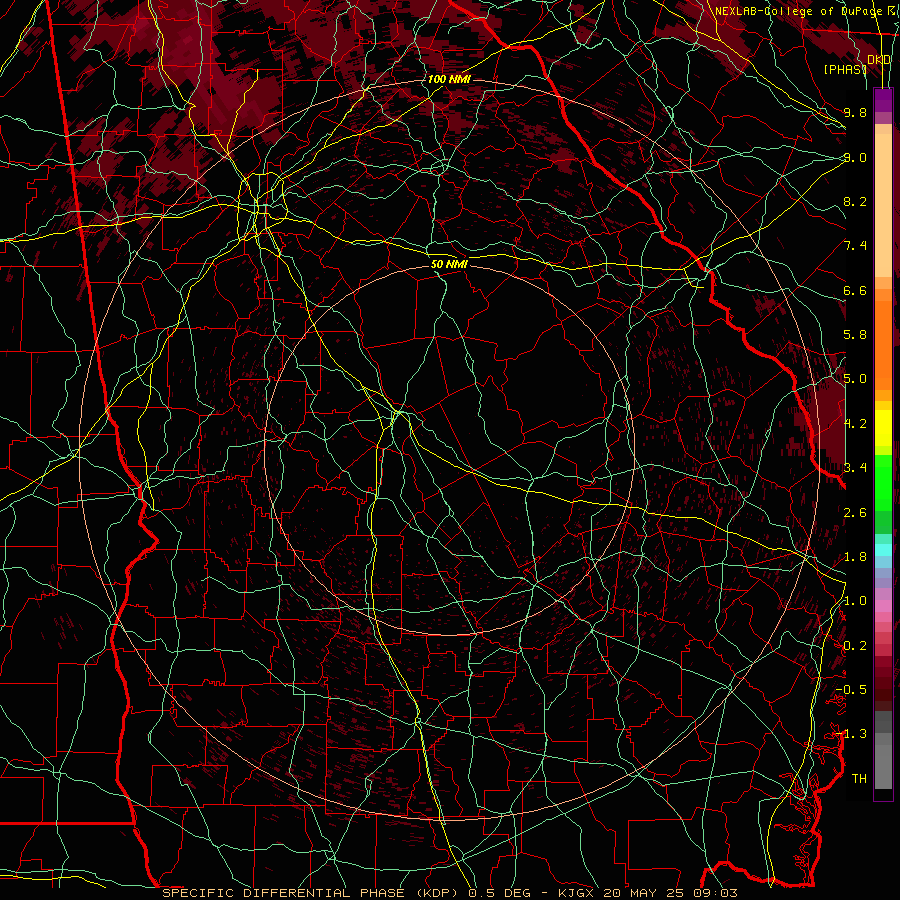Click the 1.0 scale value
Screen dimensions: 900x900
pyautogui.click(x=855, y=601)
